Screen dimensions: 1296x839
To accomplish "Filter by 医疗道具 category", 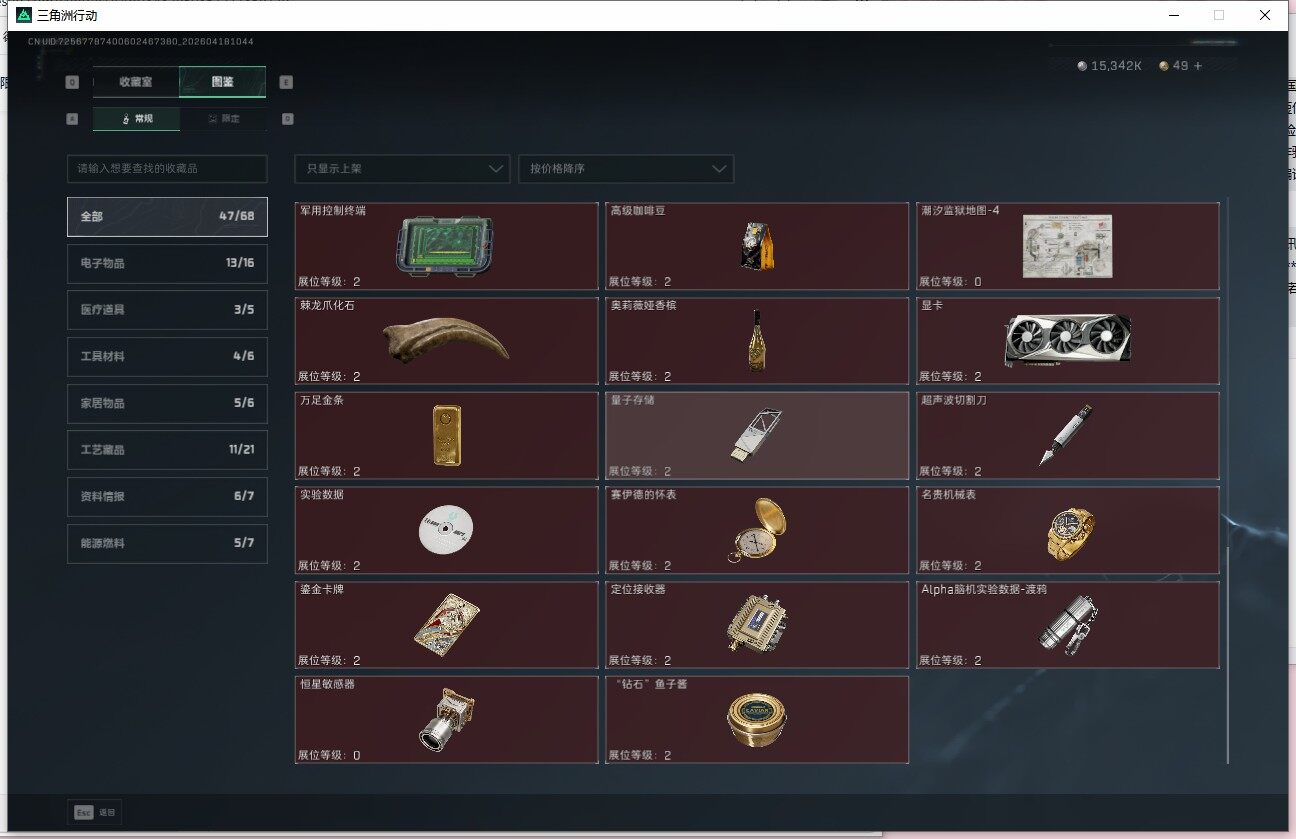I will click(167, 310).
